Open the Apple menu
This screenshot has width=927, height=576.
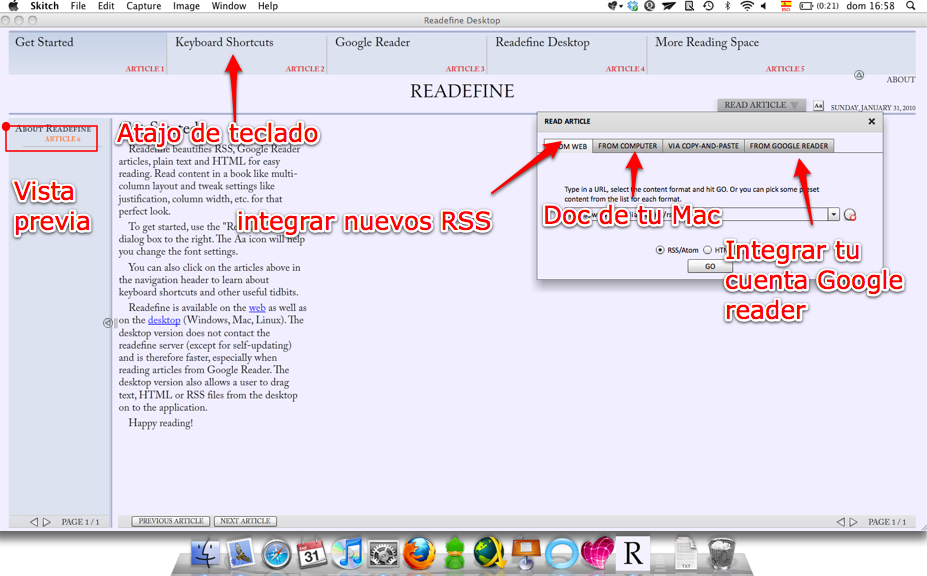13,6
